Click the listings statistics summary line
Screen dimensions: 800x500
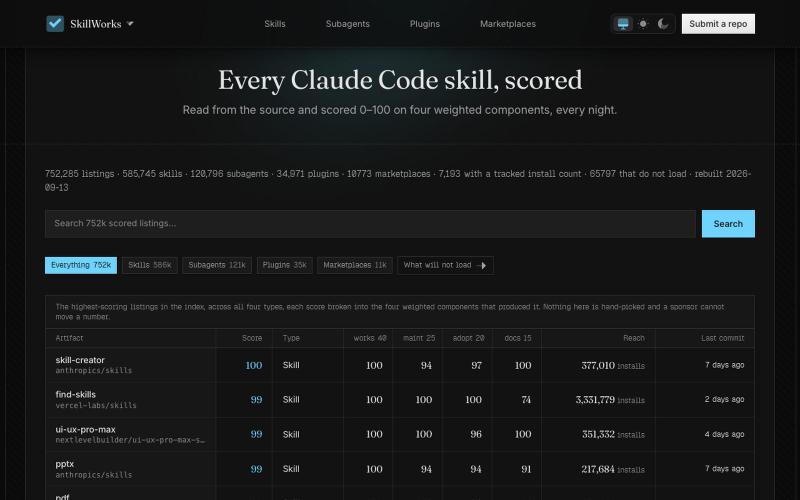click(398, 180)
